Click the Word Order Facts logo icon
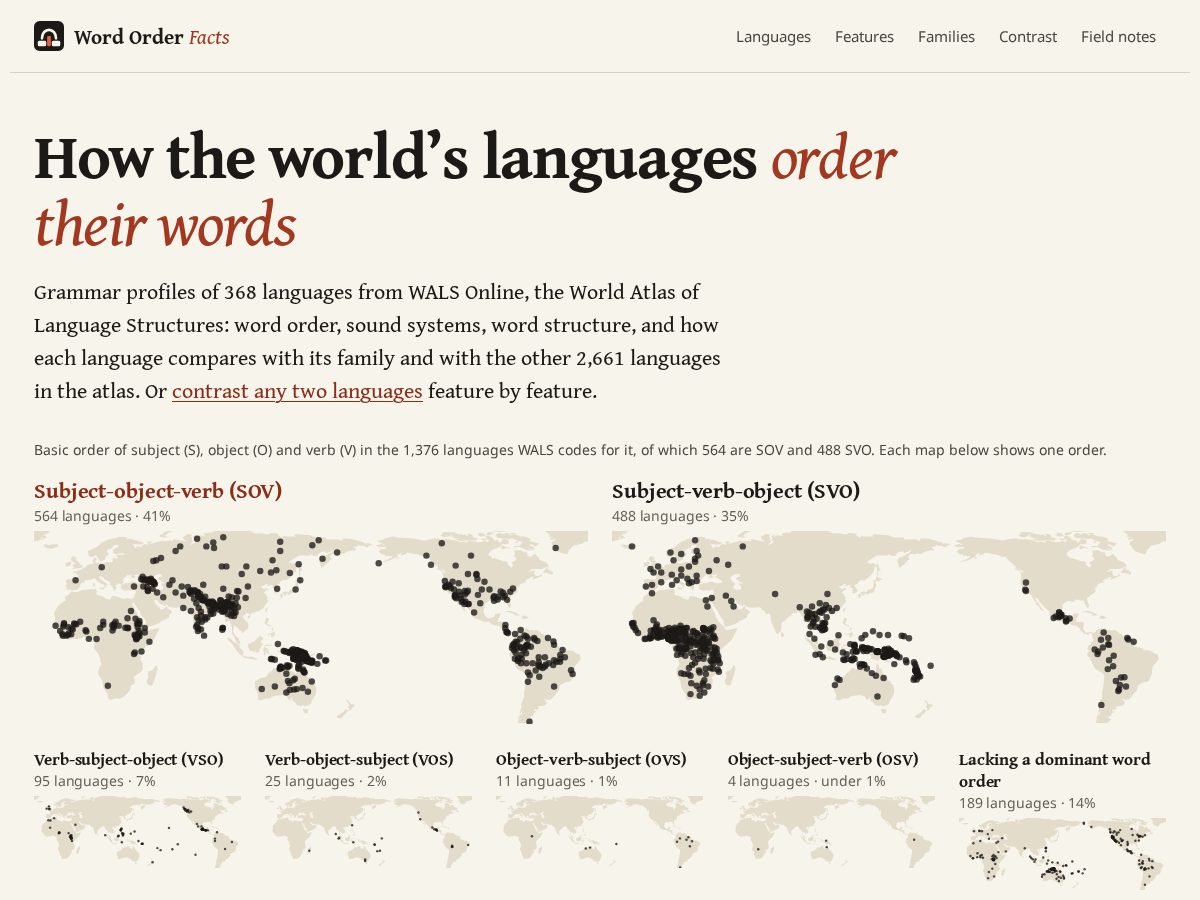Image resolution: width=1200 pixels, height=900 pixels. point(49,37)
